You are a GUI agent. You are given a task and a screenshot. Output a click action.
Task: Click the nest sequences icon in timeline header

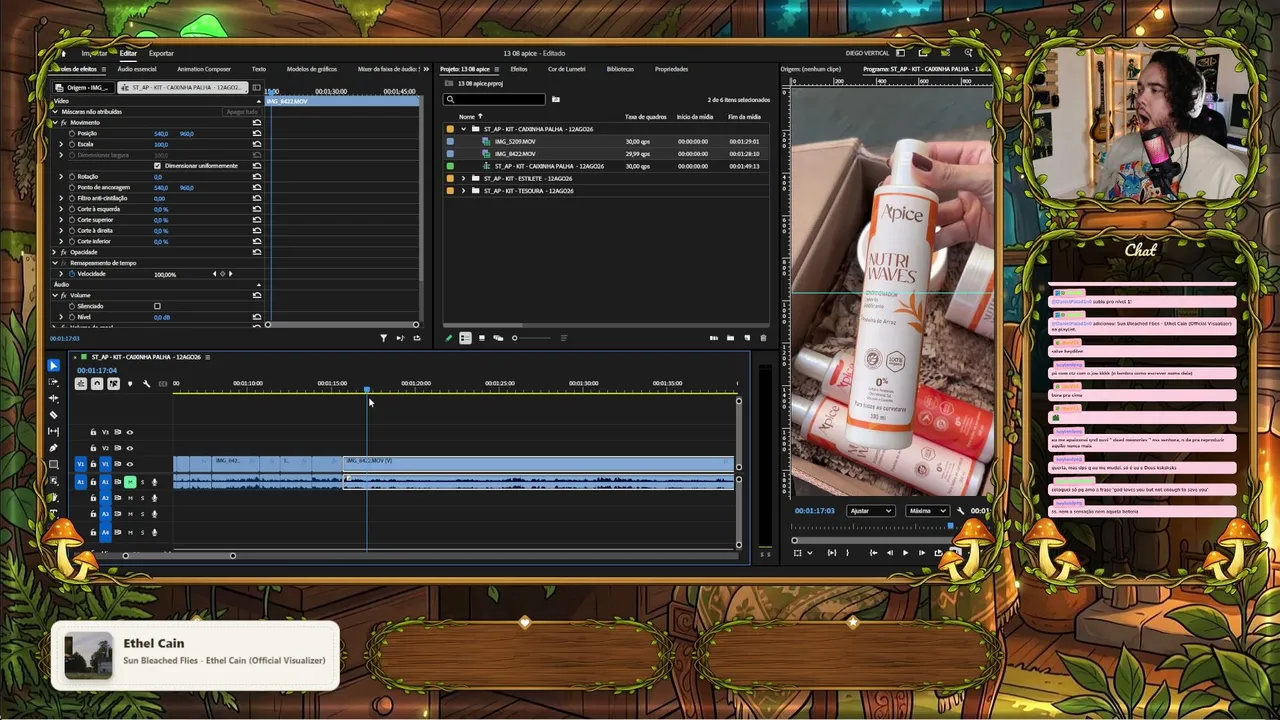[x=81, y=384]
